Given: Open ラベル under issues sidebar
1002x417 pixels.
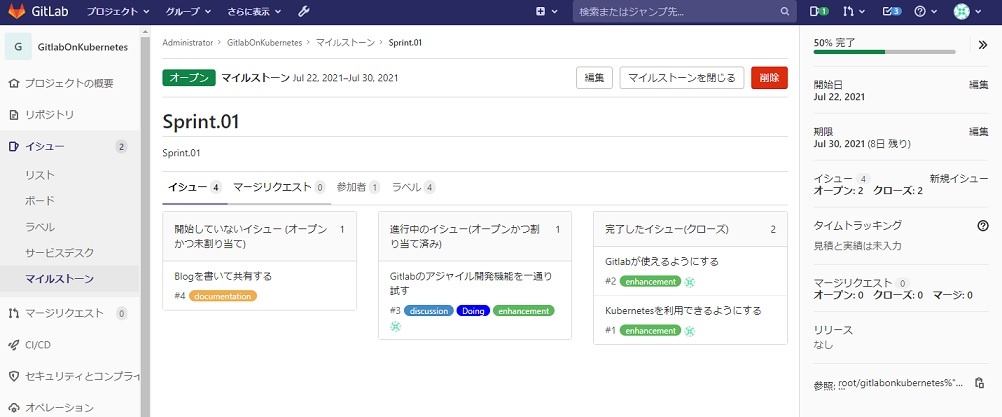Looking at the screenshot, I should pos(40,227).
